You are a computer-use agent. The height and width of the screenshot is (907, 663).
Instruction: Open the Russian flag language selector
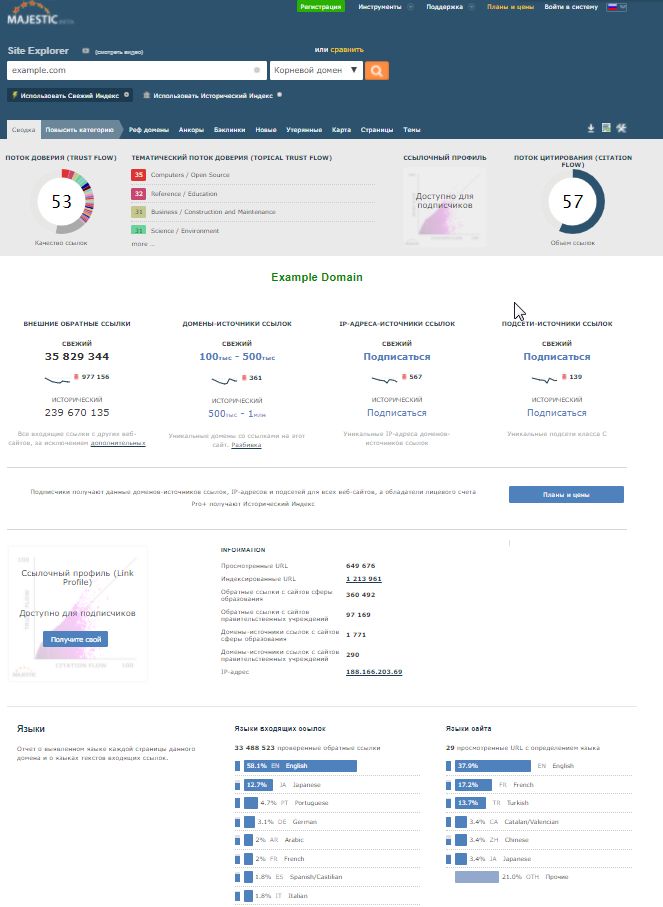[616, 6]
